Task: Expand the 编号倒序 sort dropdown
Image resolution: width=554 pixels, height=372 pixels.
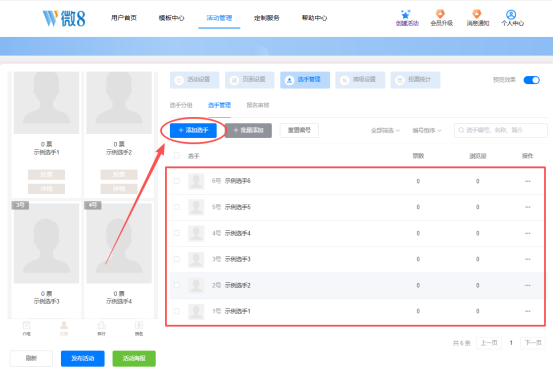Action: [x=427, y=130]
